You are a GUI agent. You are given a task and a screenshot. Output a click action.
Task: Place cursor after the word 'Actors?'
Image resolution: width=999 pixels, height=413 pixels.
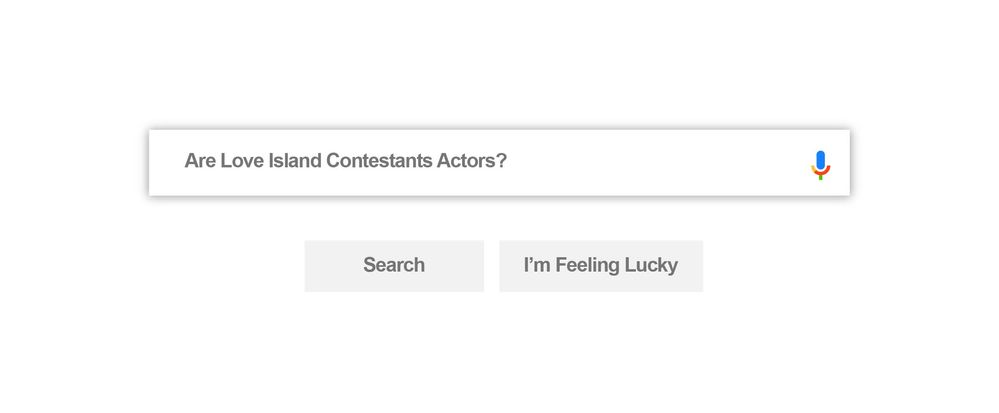point(509,161)
